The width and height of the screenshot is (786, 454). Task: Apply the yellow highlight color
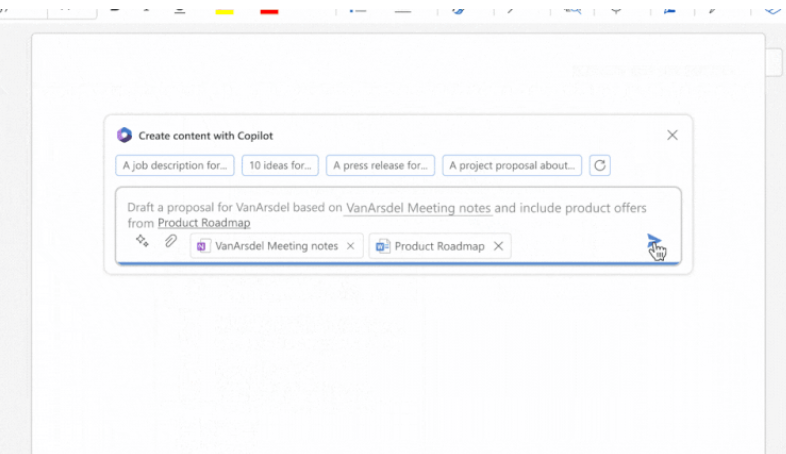(224, 9)
